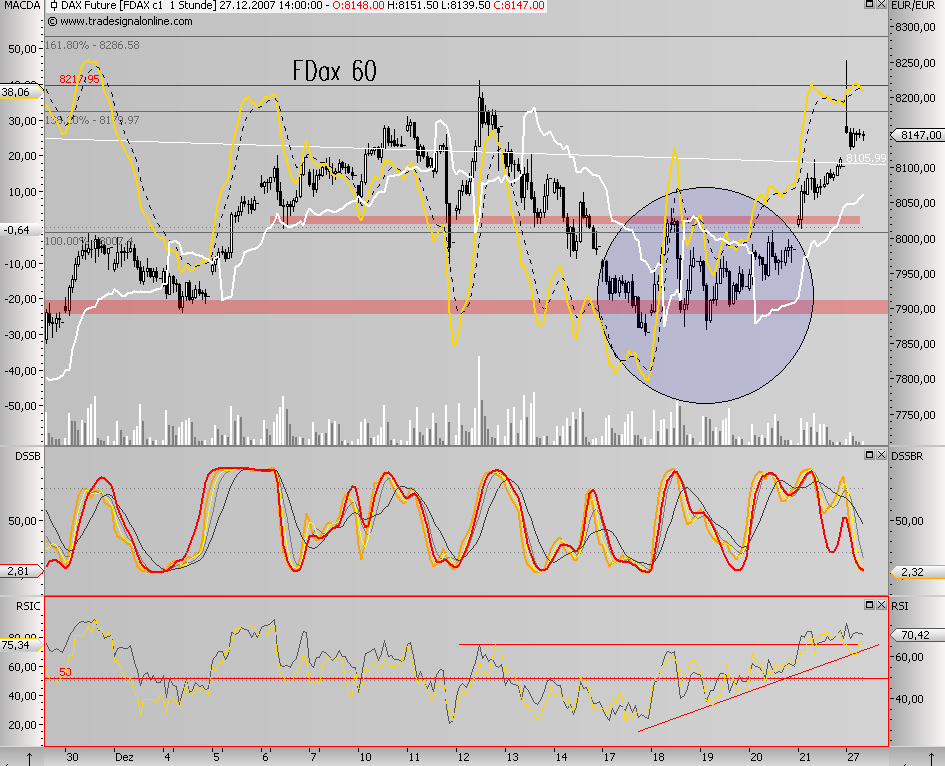The width and height of the screenshot is (945, 766).
Task: Click the up arrow at bottom right corner
Action: (932, 758)
